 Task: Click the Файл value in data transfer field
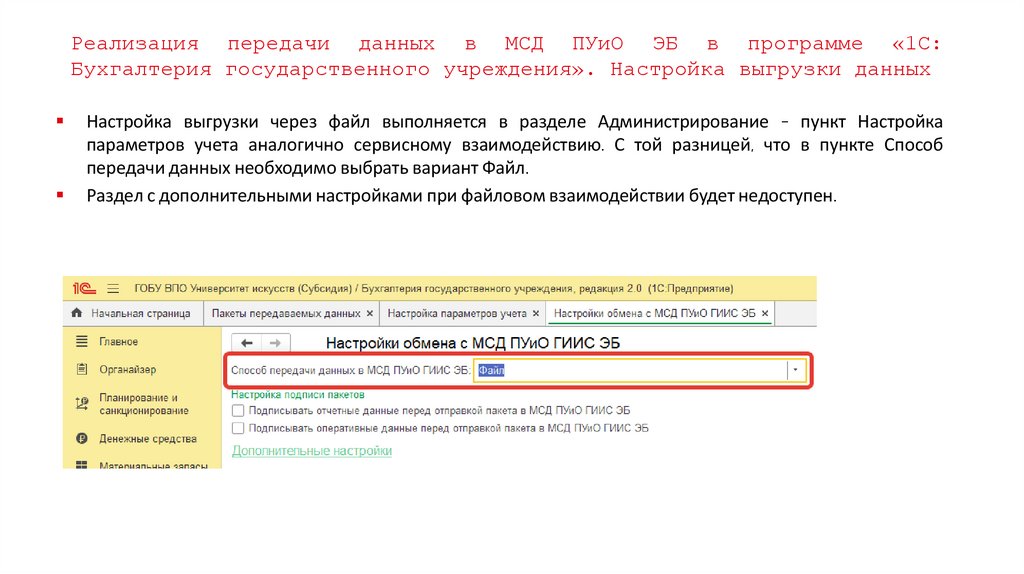(491, 370)
